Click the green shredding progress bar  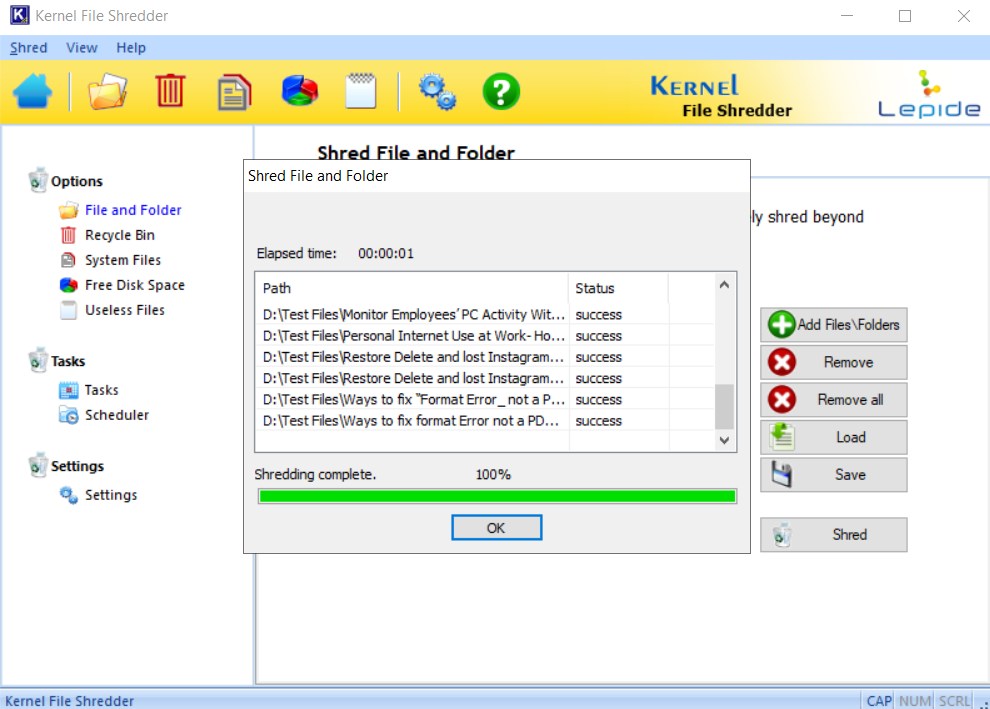pyautogui.click(x=497, y=496)
